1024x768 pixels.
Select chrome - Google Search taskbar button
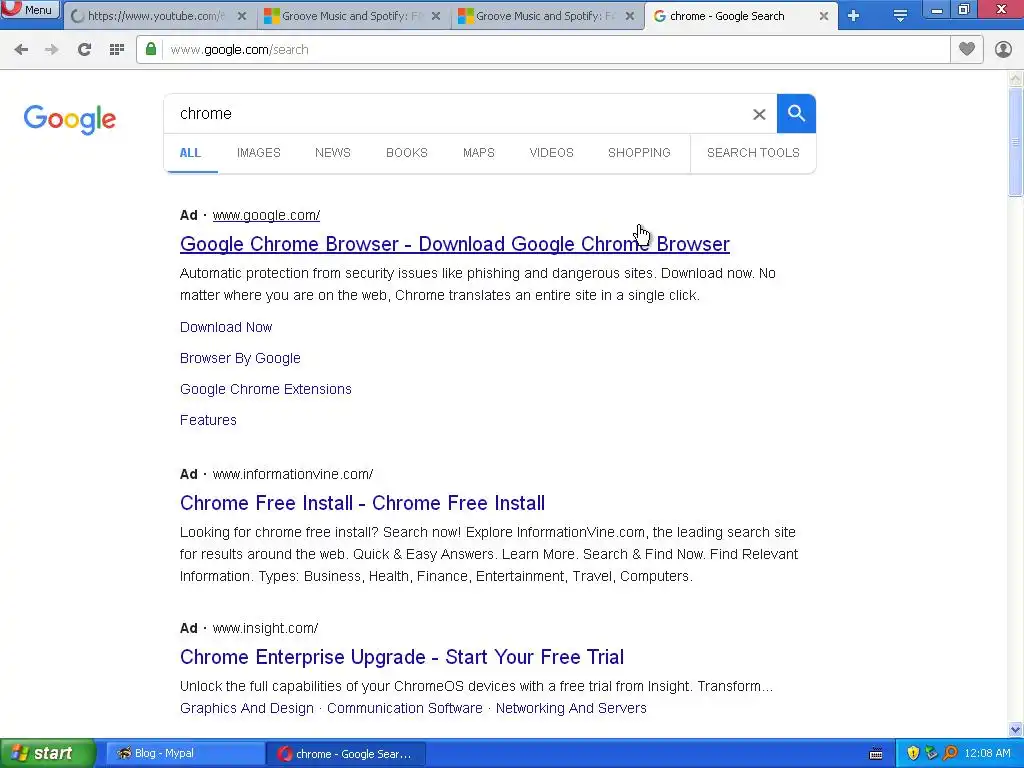coord(346,754)
